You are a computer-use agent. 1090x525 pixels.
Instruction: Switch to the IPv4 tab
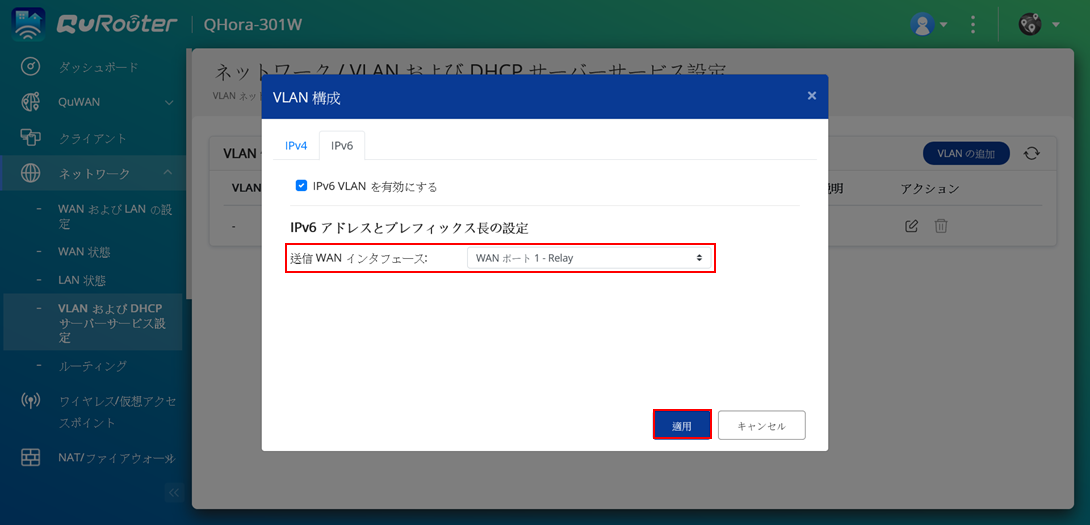[x=296, y=146]
